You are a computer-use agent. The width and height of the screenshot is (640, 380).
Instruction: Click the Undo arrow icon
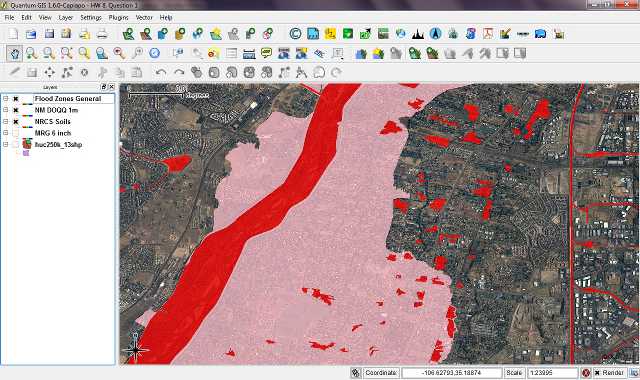[x=161, y=73]
